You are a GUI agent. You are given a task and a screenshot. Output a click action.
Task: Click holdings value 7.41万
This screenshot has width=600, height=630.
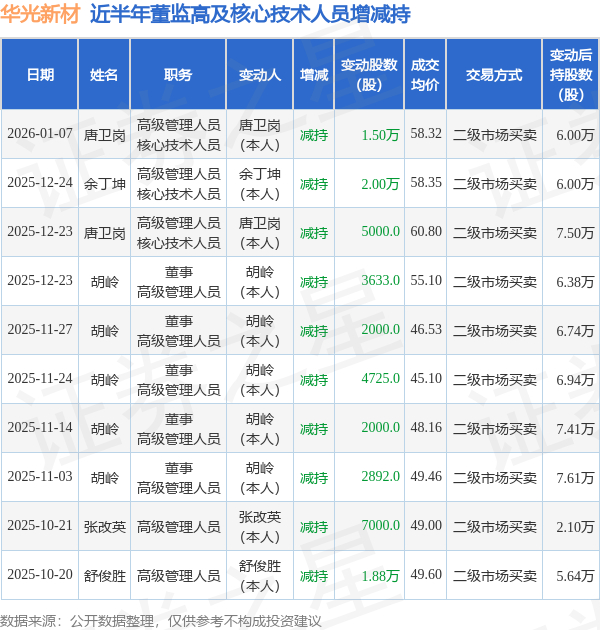click(x=575, y=429)
